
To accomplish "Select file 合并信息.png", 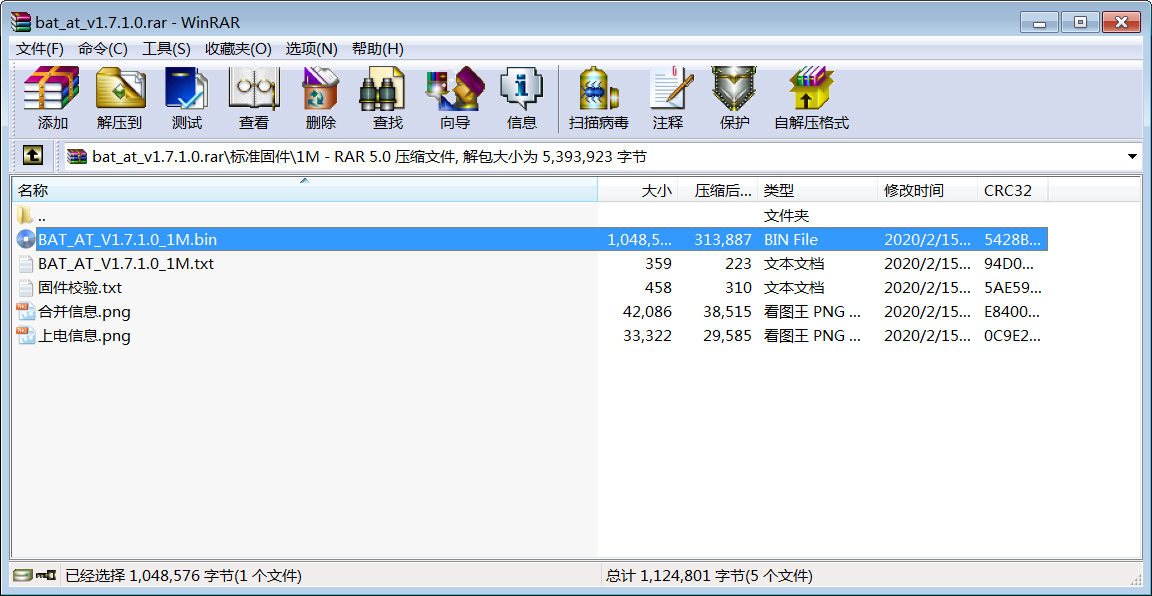I will (84, 312).
